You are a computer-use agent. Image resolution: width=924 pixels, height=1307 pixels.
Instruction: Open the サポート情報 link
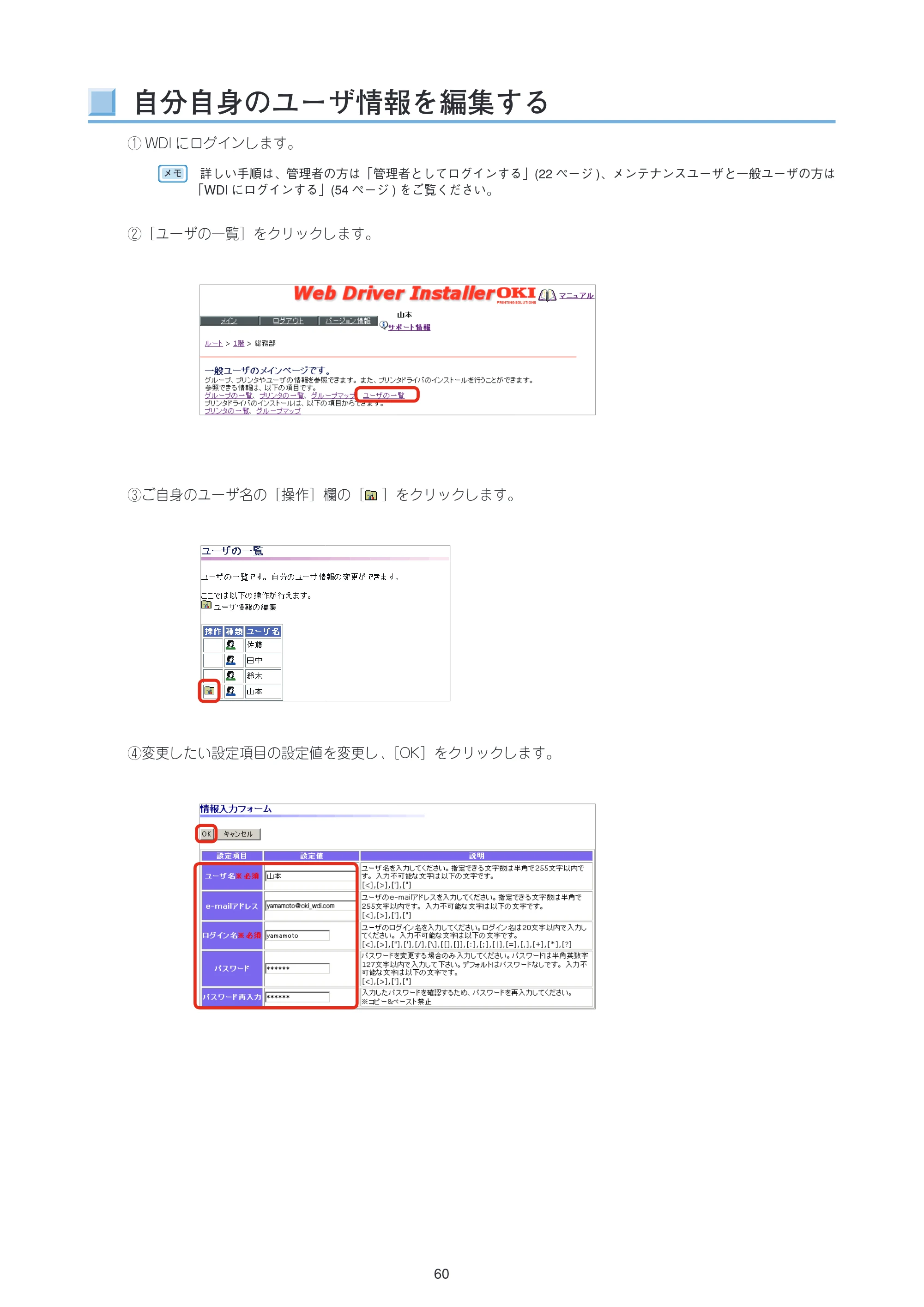point(409,327)
